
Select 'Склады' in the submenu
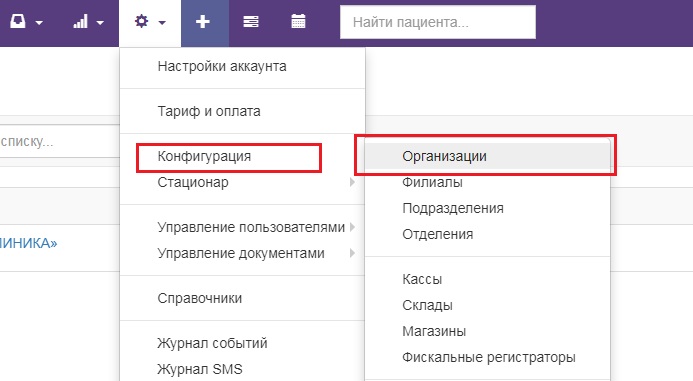[x=427, y=305]
